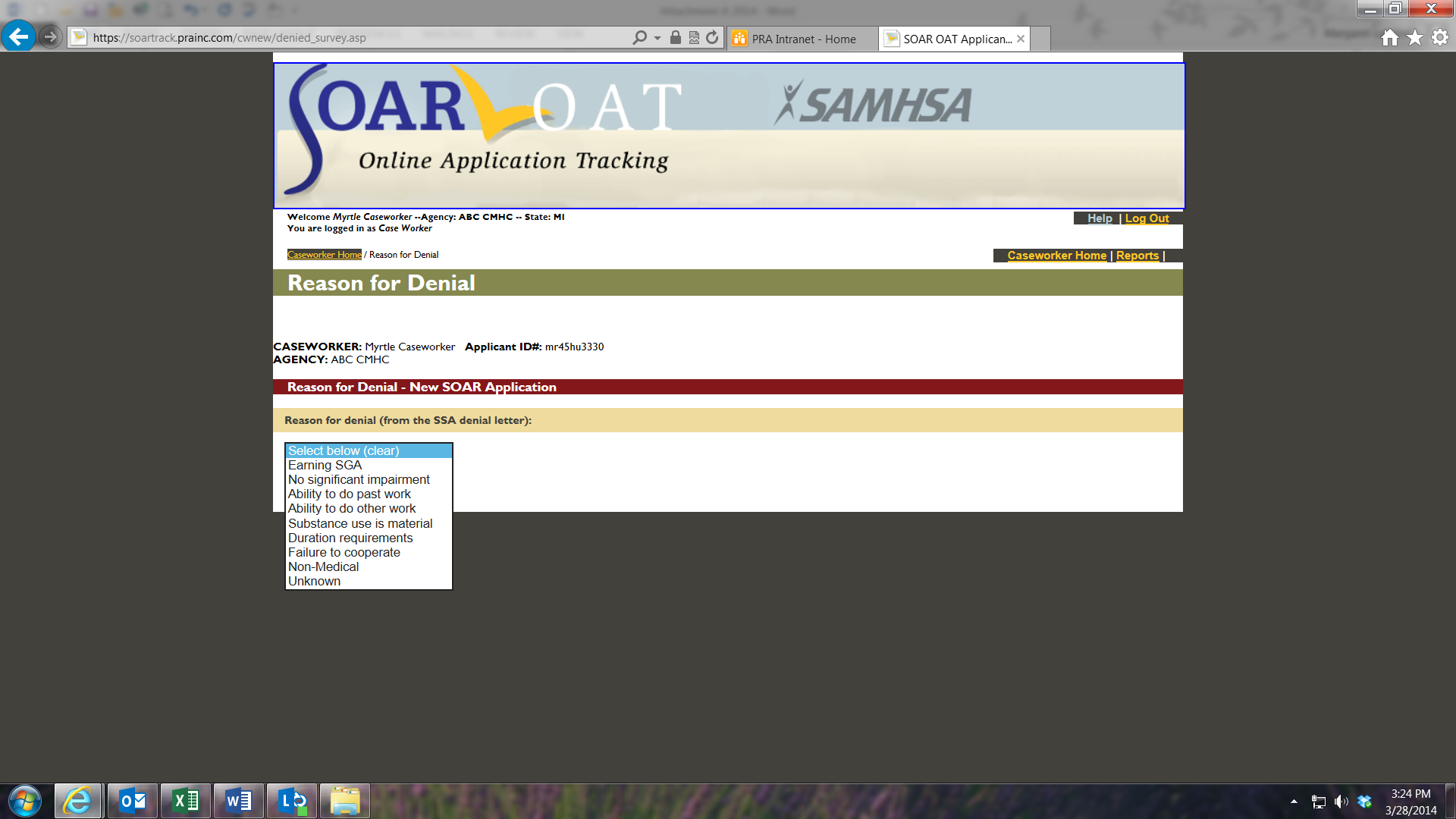Switch to the PRA Intranet - Home tab

(x=803, y=39)
